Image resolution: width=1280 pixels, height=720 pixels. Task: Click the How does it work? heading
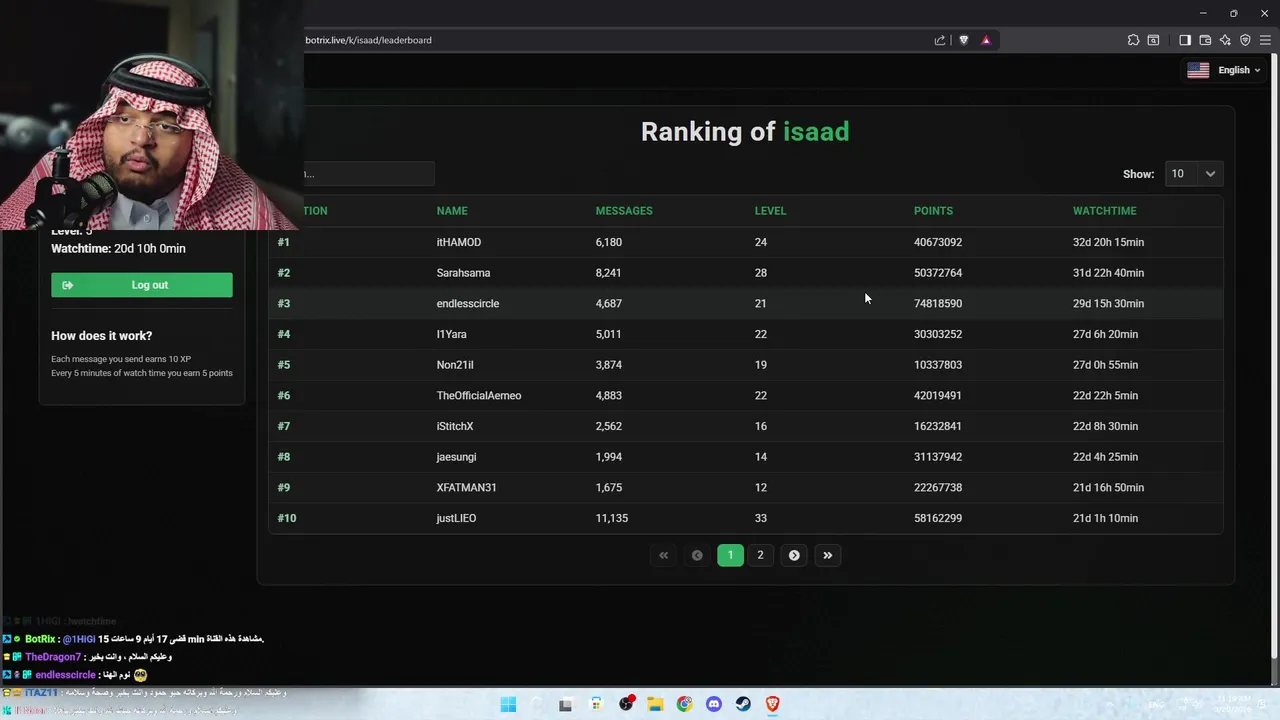coord(102,336)
